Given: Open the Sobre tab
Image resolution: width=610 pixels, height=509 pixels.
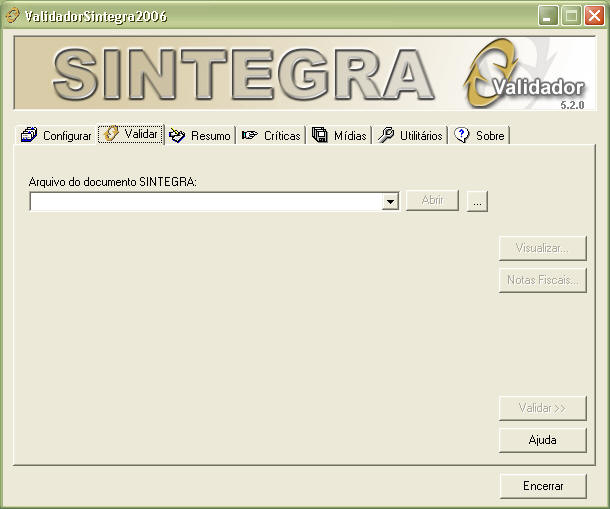Looking at the screenshot, I should click(480, 135).
